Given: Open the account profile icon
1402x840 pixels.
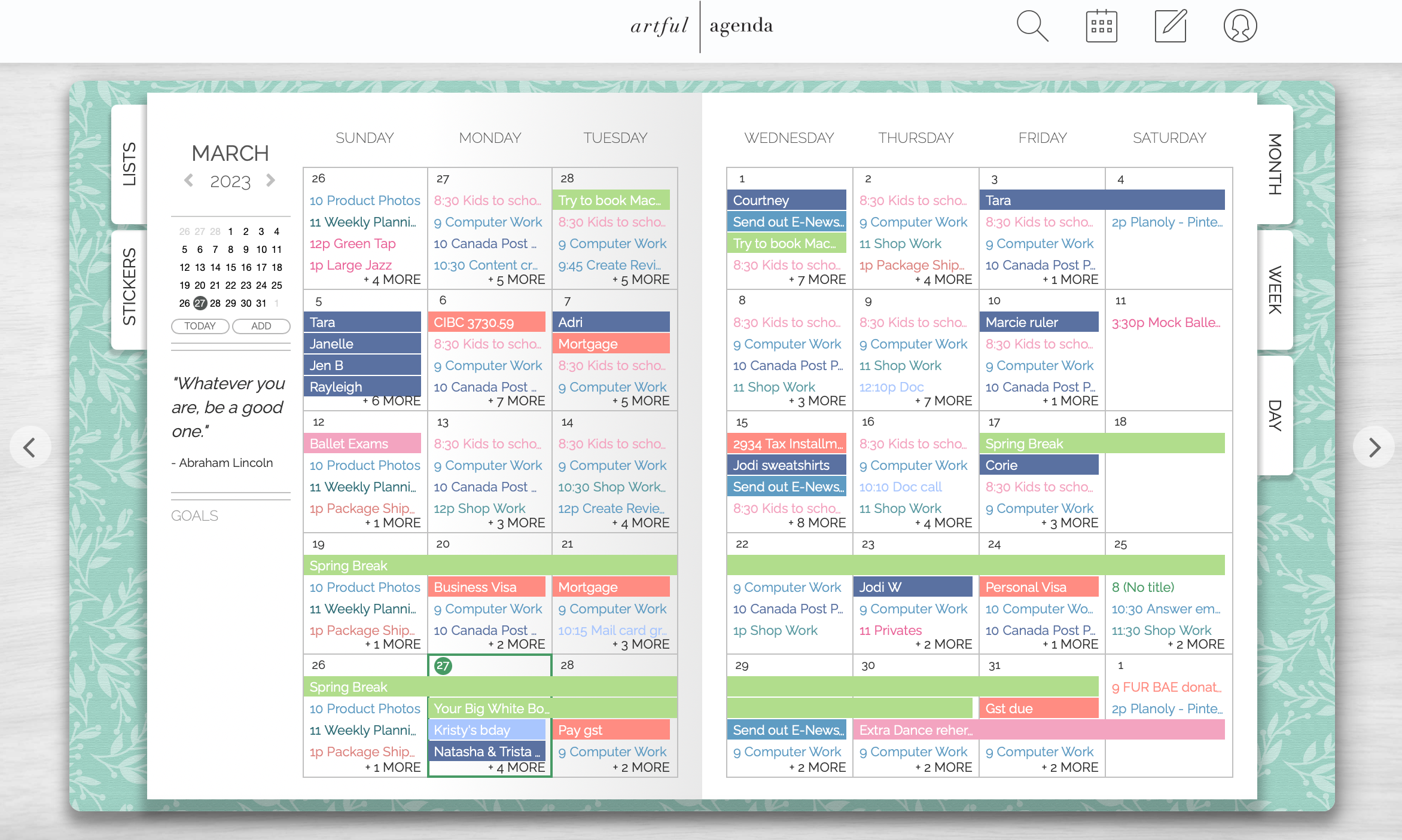Looking at the screenshot, I should pyautogui.click(x=1240, y=26).
